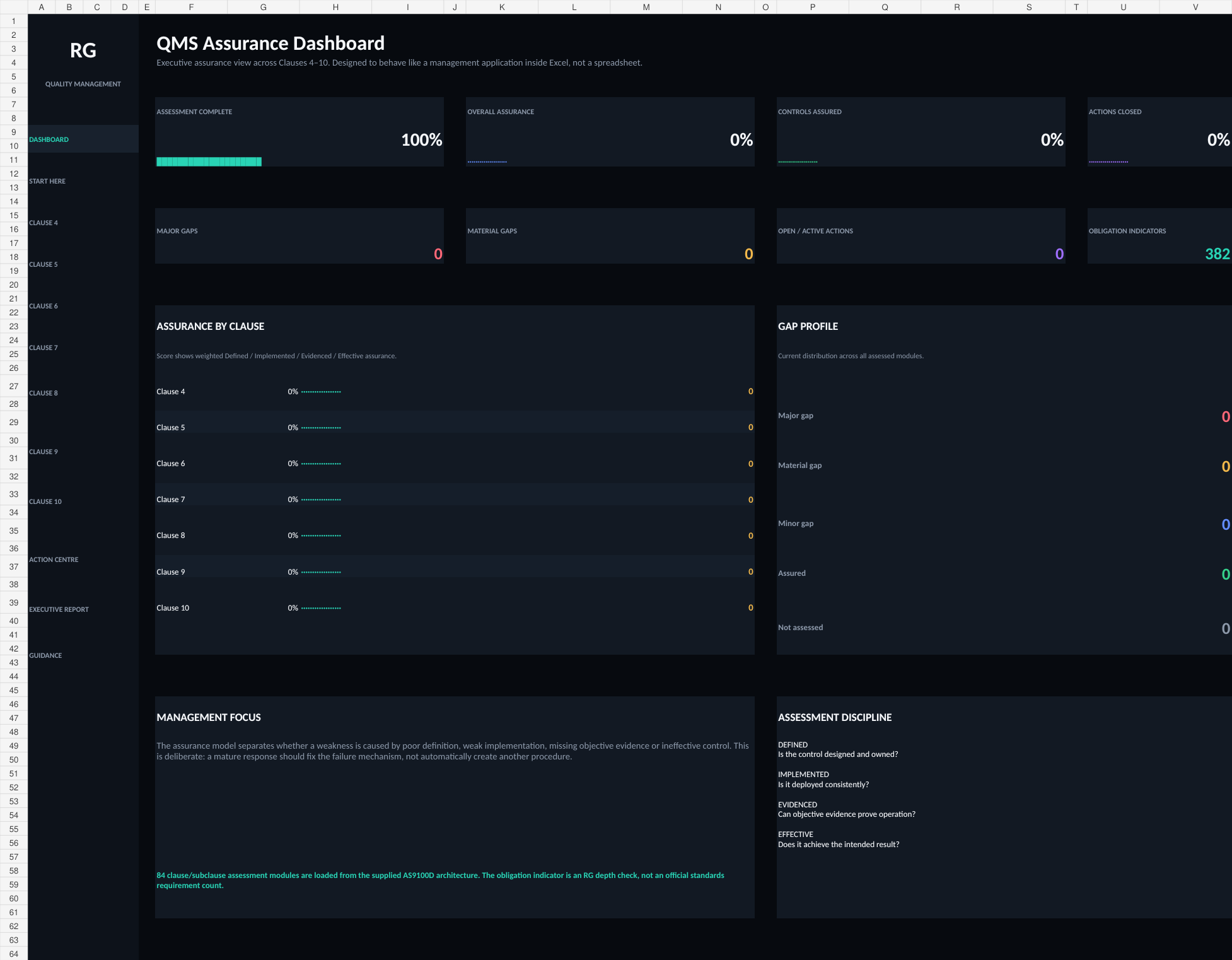Click the Clause 8 gap count

pos(750,536)
